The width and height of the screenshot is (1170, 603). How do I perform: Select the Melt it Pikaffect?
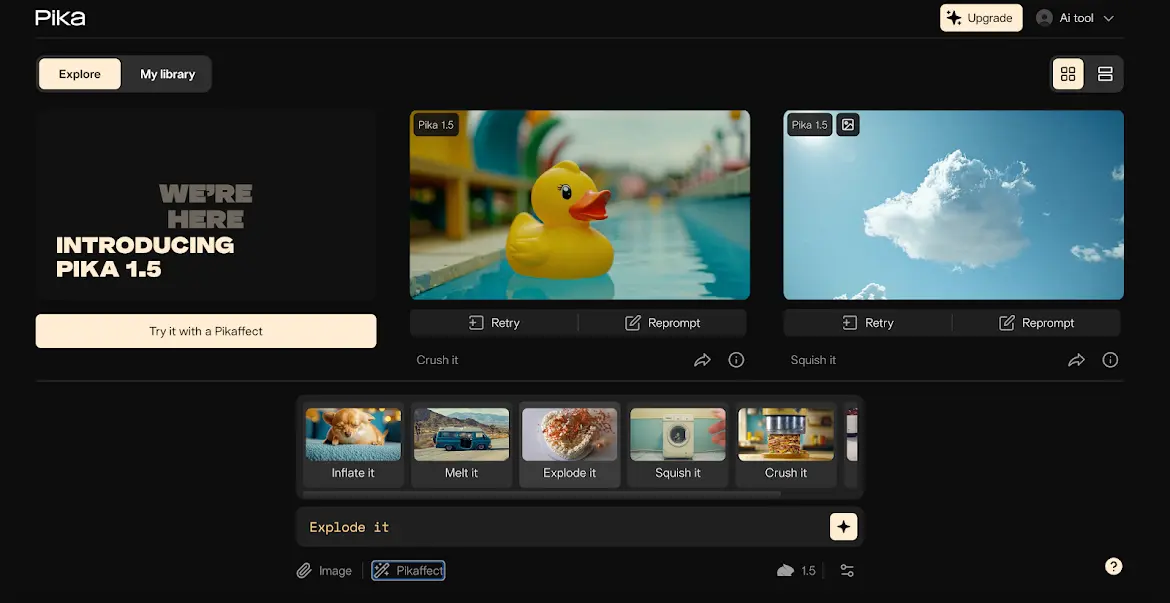[x=461, y=445]
